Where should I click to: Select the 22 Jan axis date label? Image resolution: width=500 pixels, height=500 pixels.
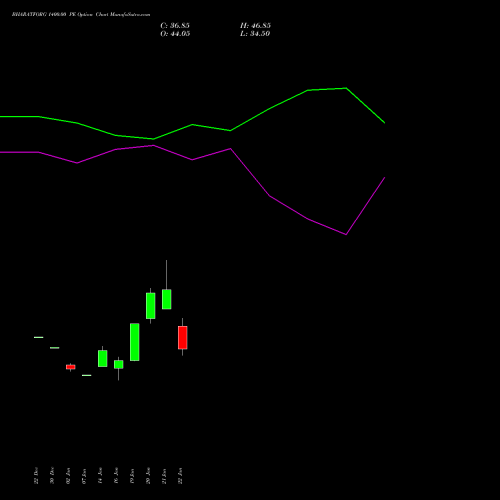pos(180,476)
